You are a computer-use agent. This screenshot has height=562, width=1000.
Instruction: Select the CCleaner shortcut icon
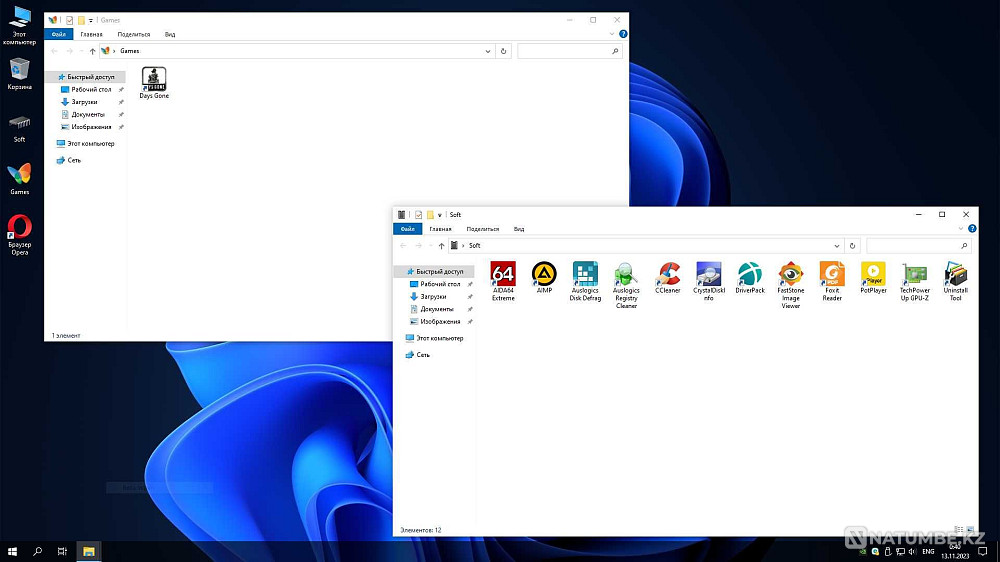(x=668, y=277)
